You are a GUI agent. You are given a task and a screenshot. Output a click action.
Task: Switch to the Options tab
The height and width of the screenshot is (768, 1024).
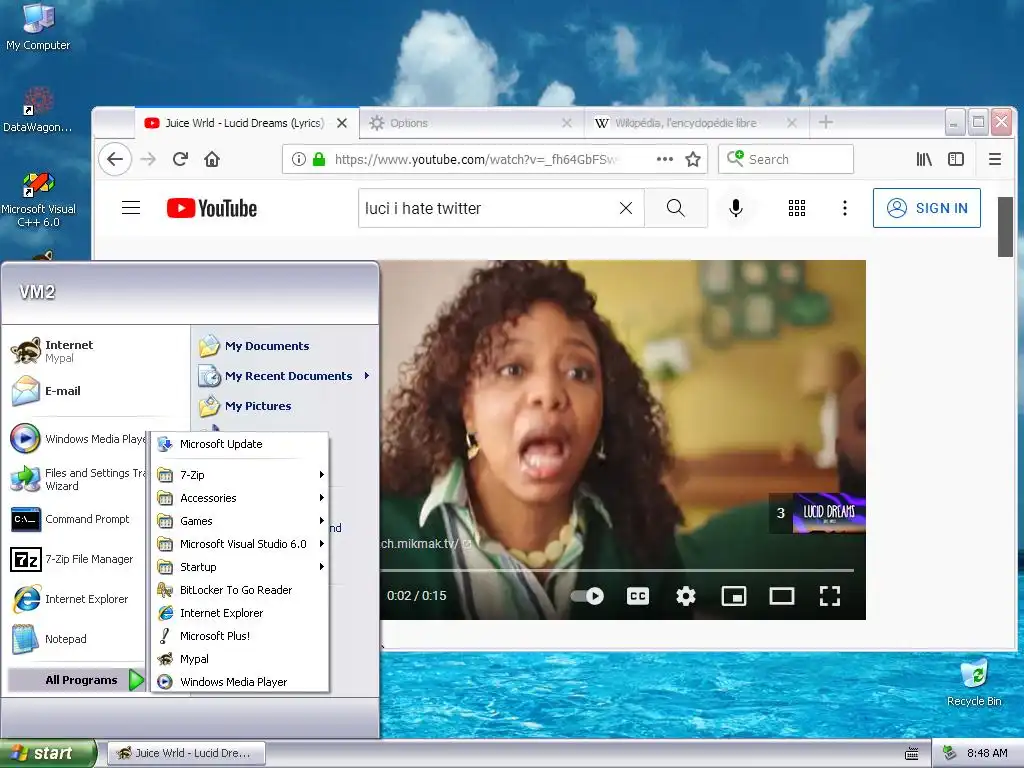pyautogui.click(x=471, y=123)
